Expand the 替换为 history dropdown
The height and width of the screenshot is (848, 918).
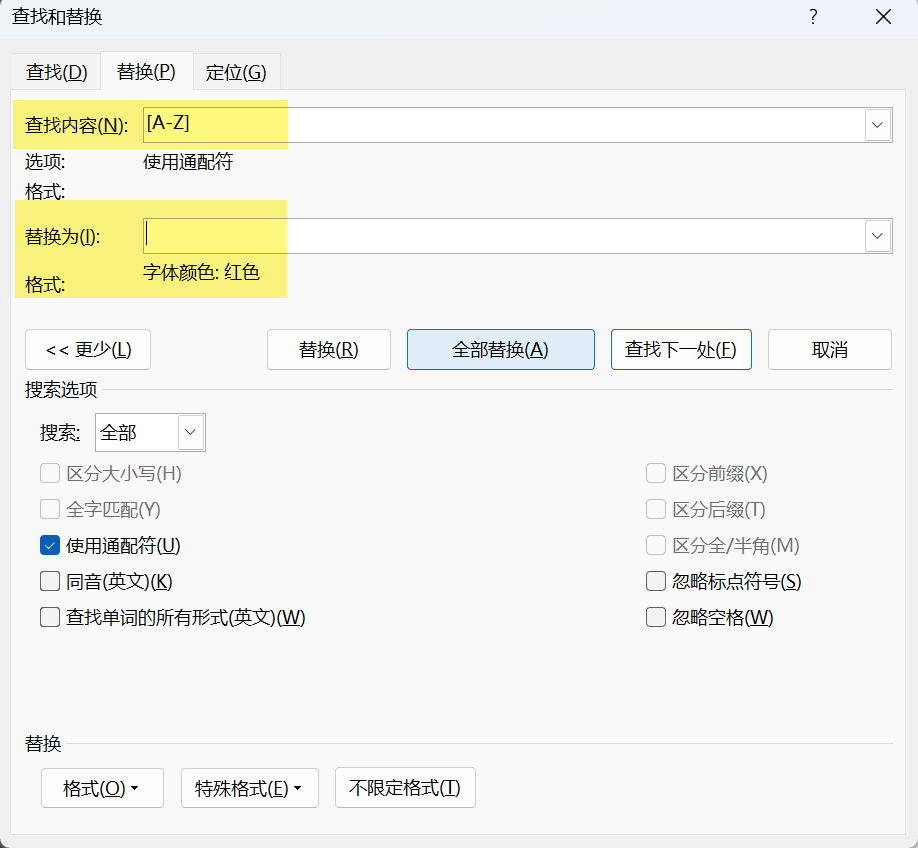pyautogui.click(x=877, y=236)
